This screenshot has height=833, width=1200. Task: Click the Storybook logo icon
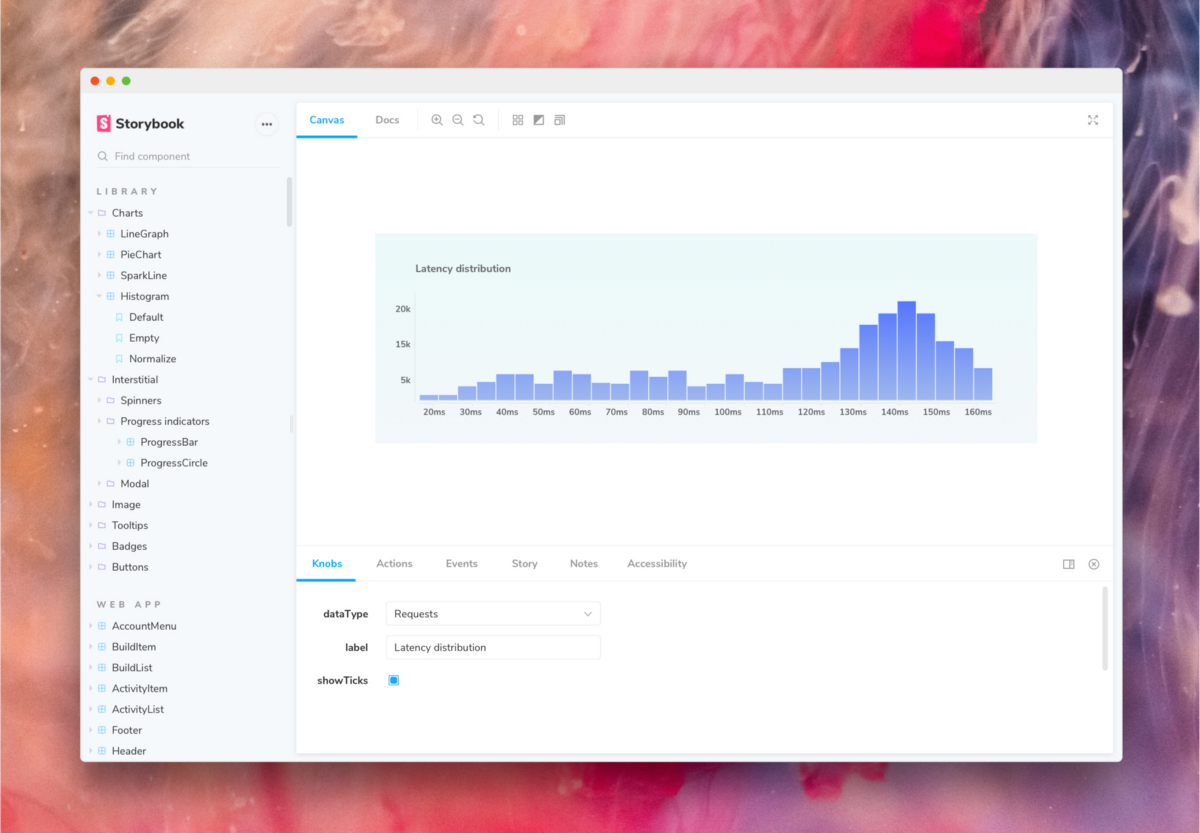pyautogui.click(x=103, y=123)
